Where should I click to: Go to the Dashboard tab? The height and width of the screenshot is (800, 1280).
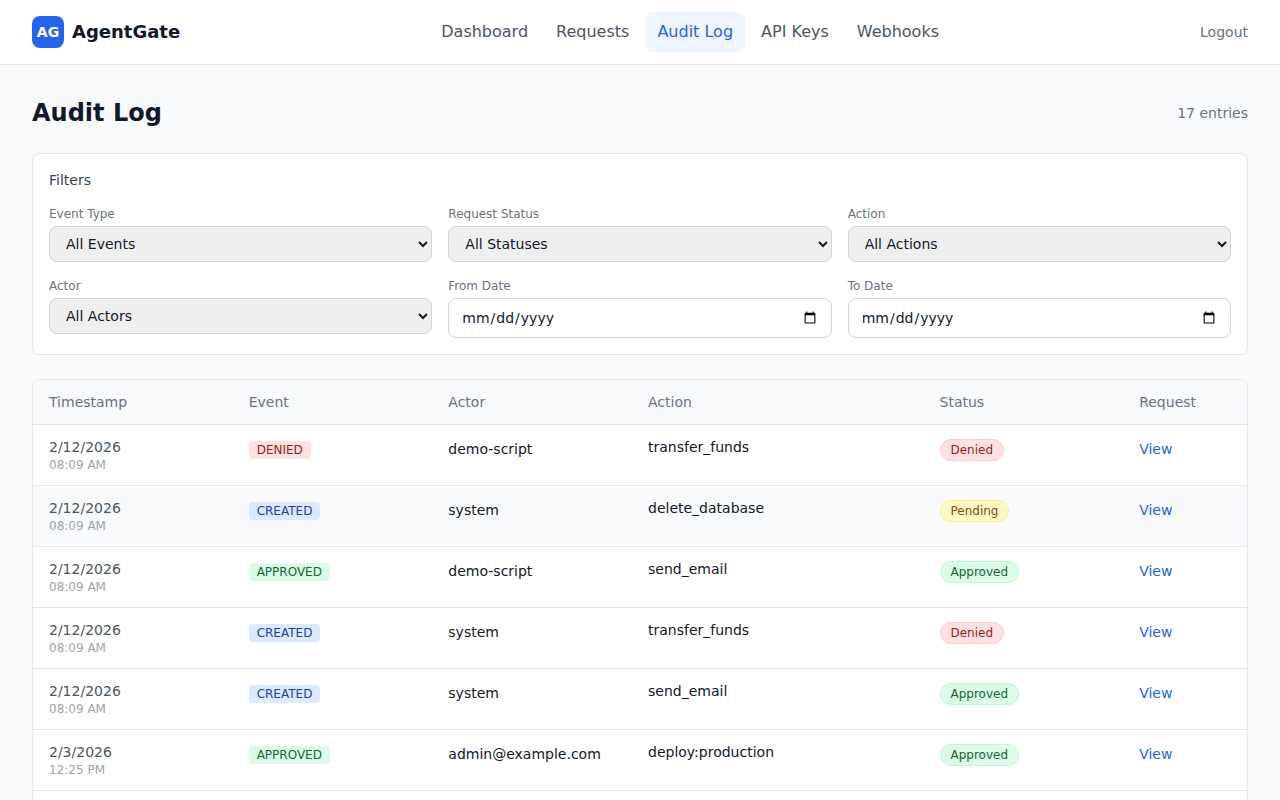(485, 32)
